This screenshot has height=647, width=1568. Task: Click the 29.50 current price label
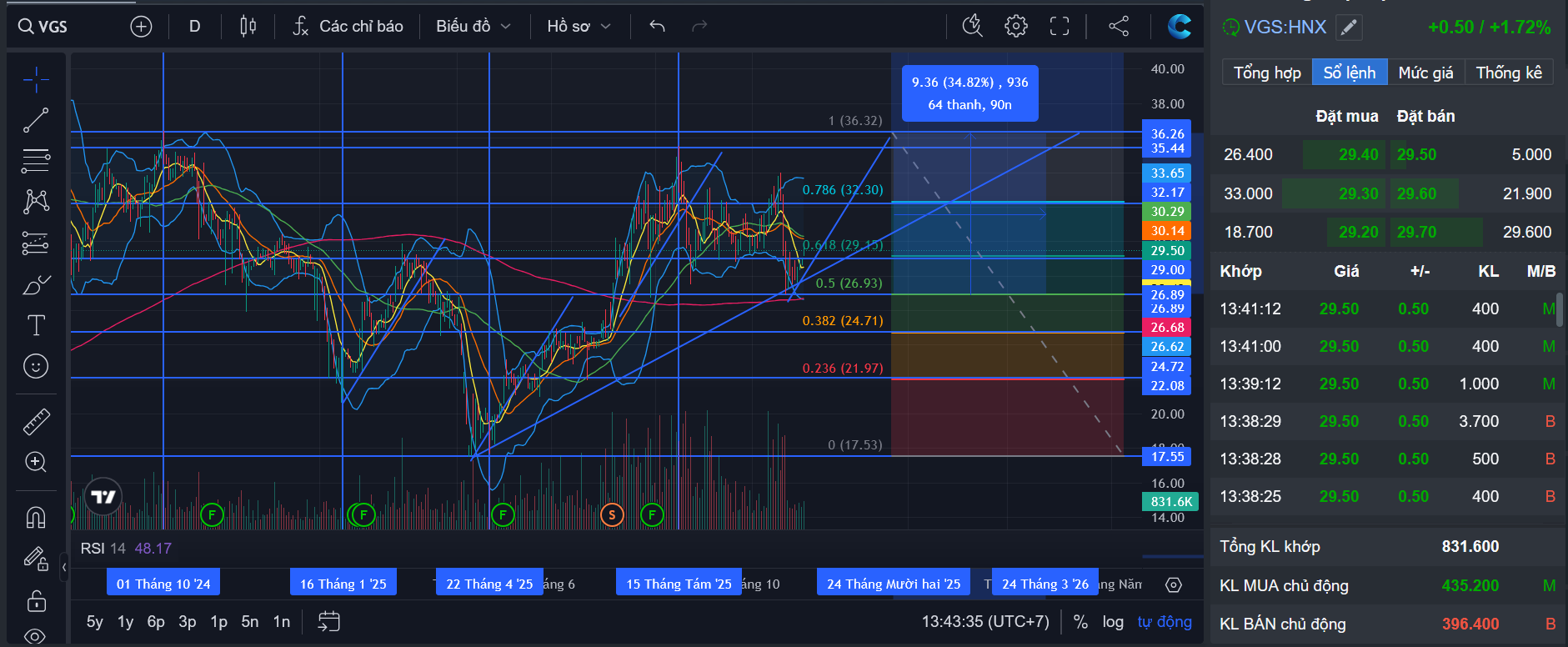(x=1167, y=250)
